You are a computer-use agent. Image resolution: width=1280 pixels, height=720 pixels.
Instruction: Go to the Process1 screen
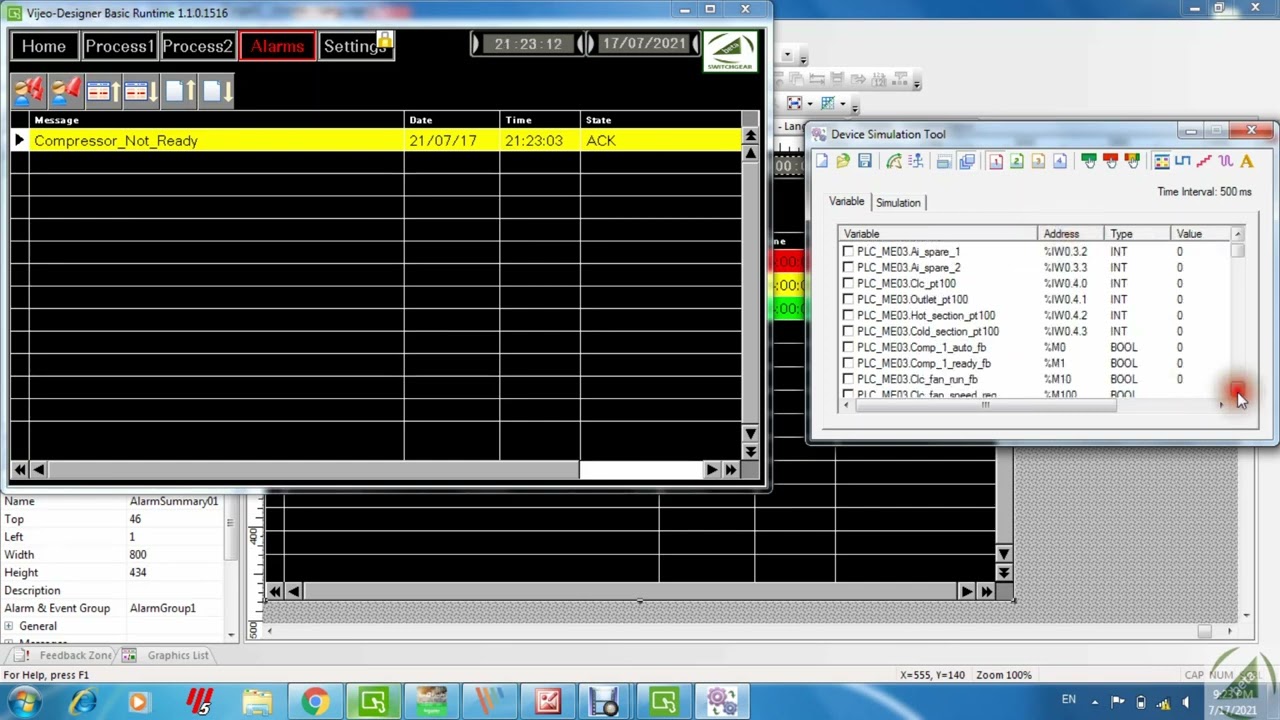pos(119,46)
